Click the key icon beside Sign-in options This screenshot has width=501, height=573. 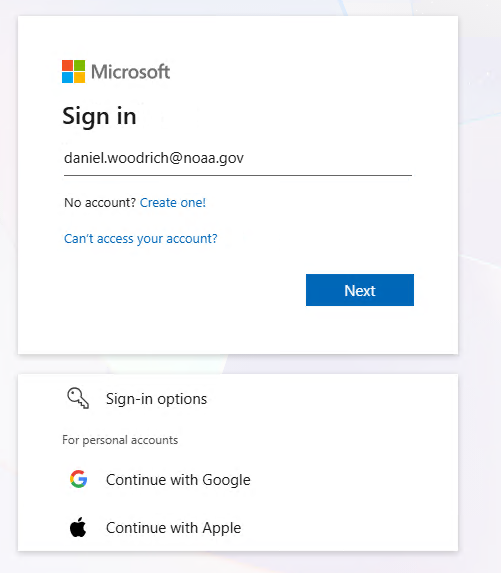78,398
